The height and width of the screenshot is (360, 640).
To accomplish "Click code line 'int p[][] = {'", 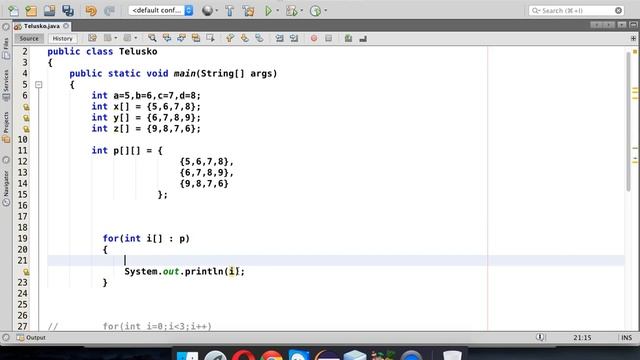I will tap(127, 151).
